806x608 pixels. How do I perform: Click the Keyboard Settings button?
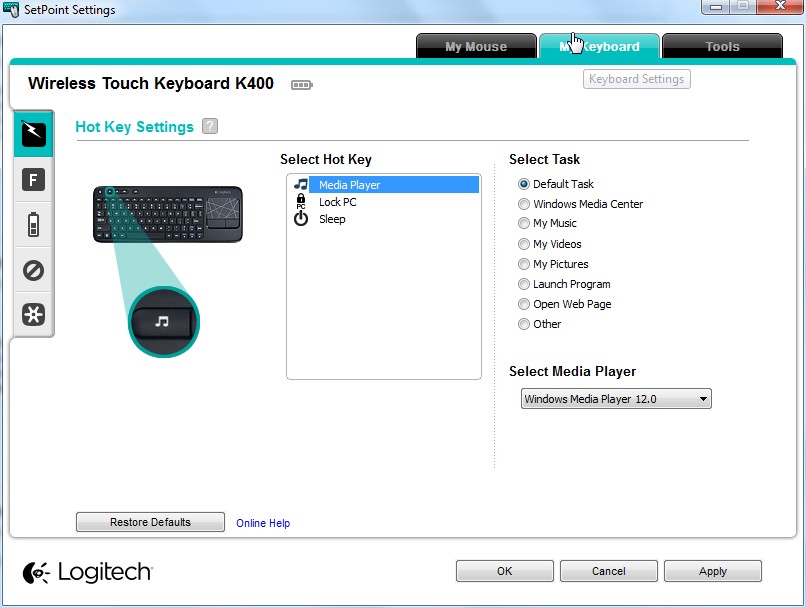coord(636,79)
